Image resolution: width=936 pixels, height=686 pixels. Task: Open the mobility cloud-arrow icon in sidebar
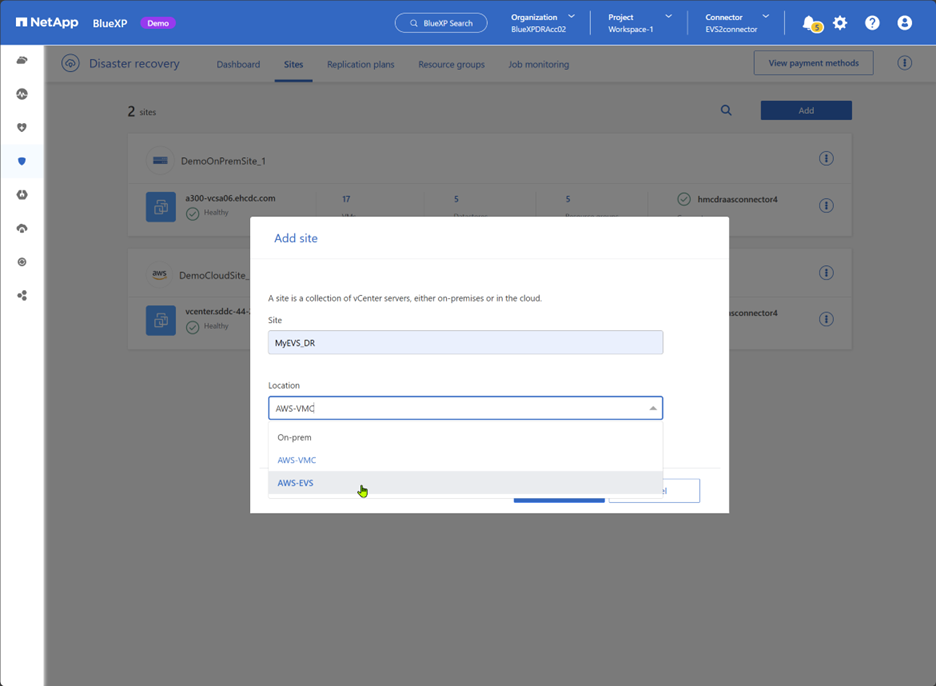click(x=22, y=229)
